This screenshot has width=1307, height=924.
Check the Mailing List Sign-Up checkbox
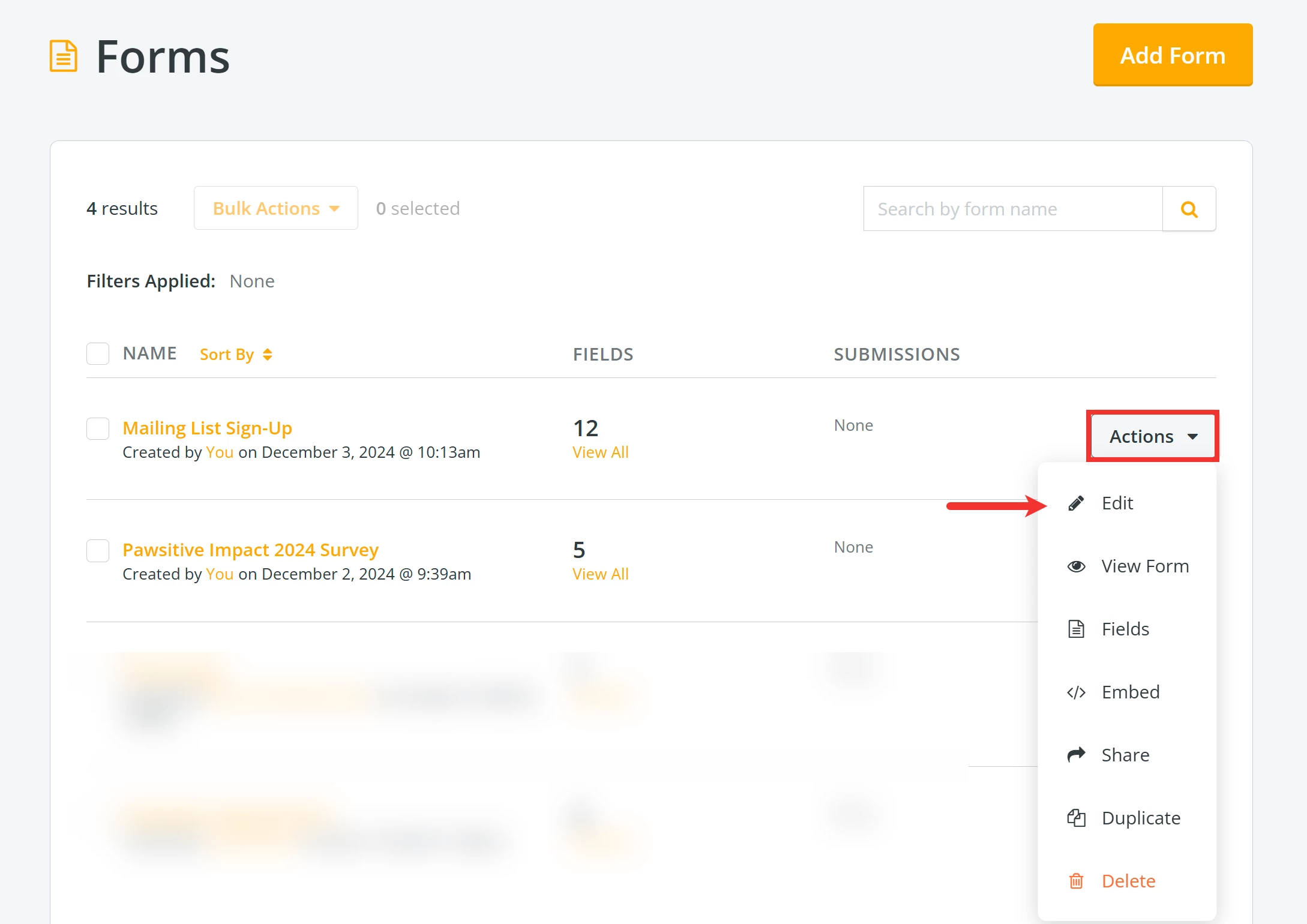click(x=98, y=428)
